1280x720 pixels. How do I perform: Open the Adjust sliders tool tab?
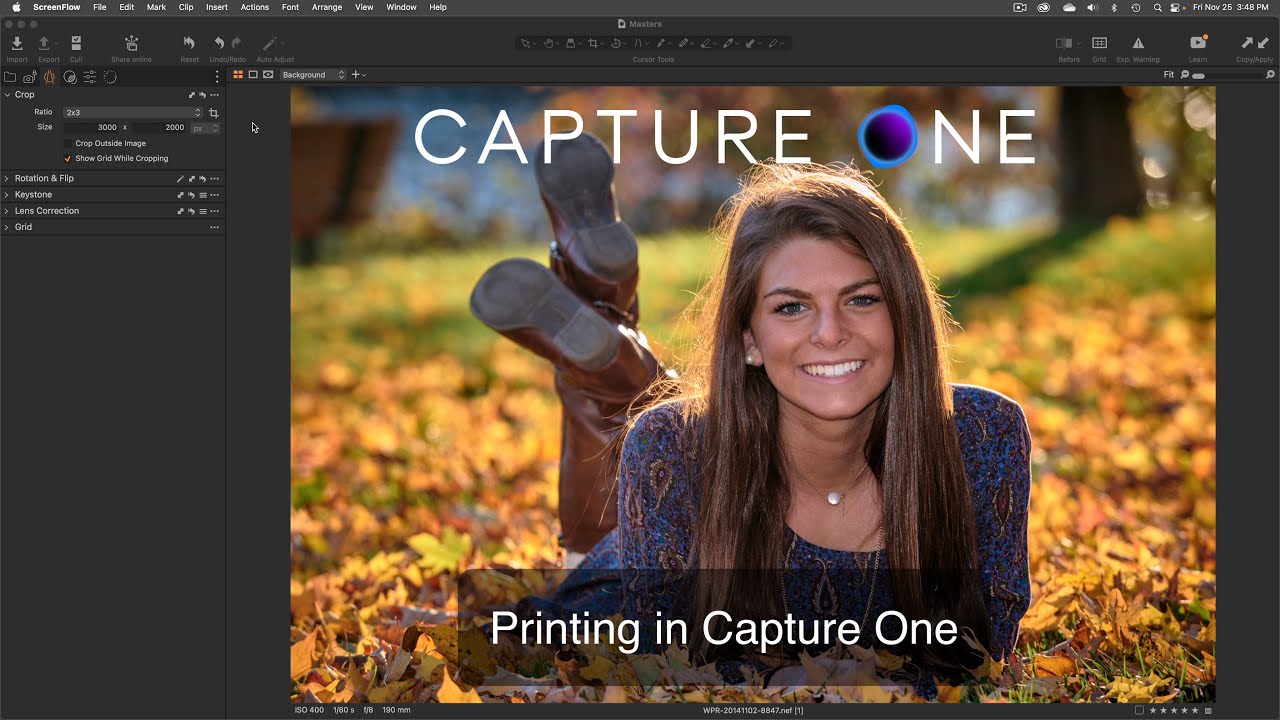[90, 77]
